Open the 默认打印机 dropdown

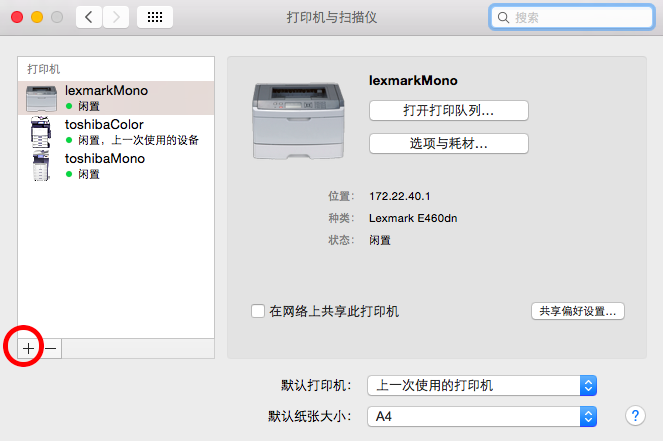click(482, 385)
